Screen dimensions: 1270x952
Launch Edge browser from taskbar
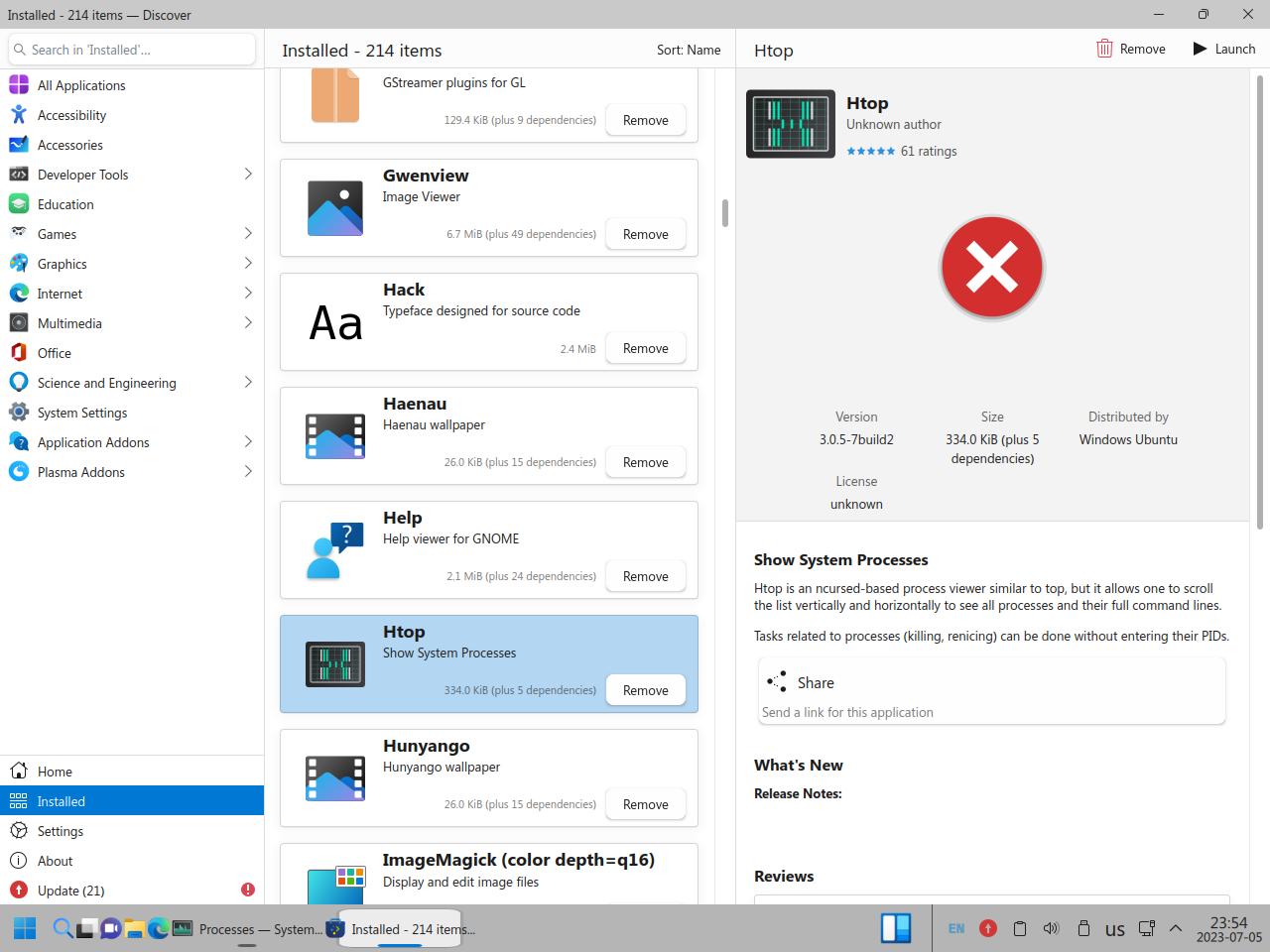[158, 929]
